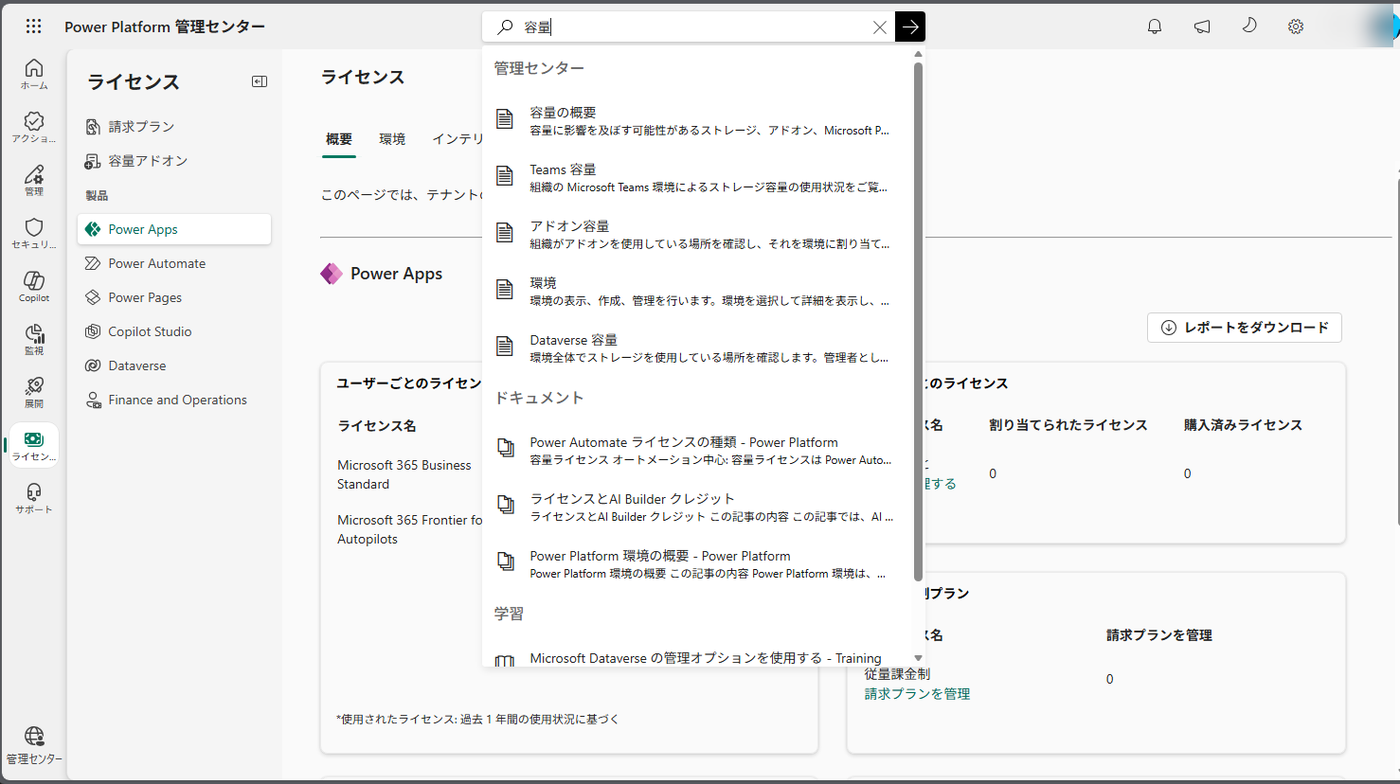This screenshot has height=784, width=1400.
Task: Go to Home in the left rail
Action: pos(34,74)
